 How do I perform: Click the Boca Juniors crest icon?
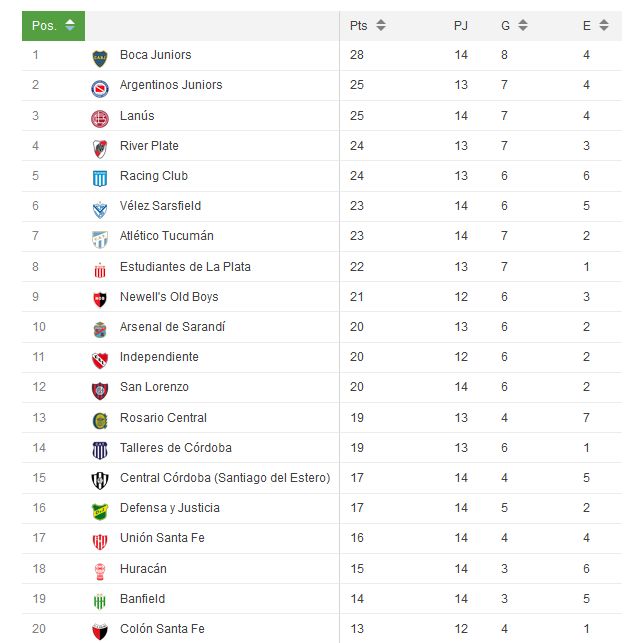(100, 59)
